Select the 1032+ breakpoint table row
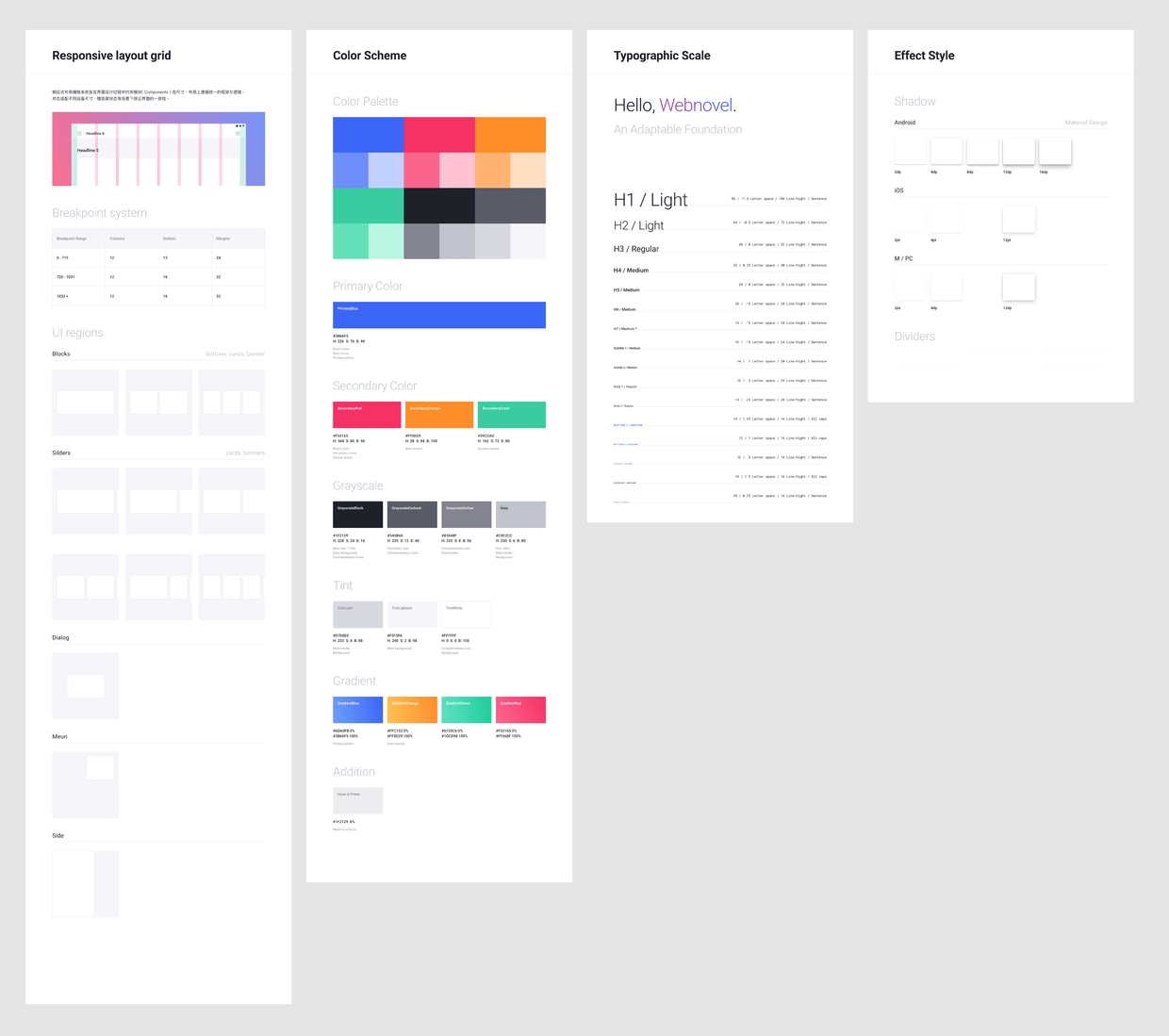Viewport: 1169px width, 1036px height. pyautogui.click(x=158, y=296)
